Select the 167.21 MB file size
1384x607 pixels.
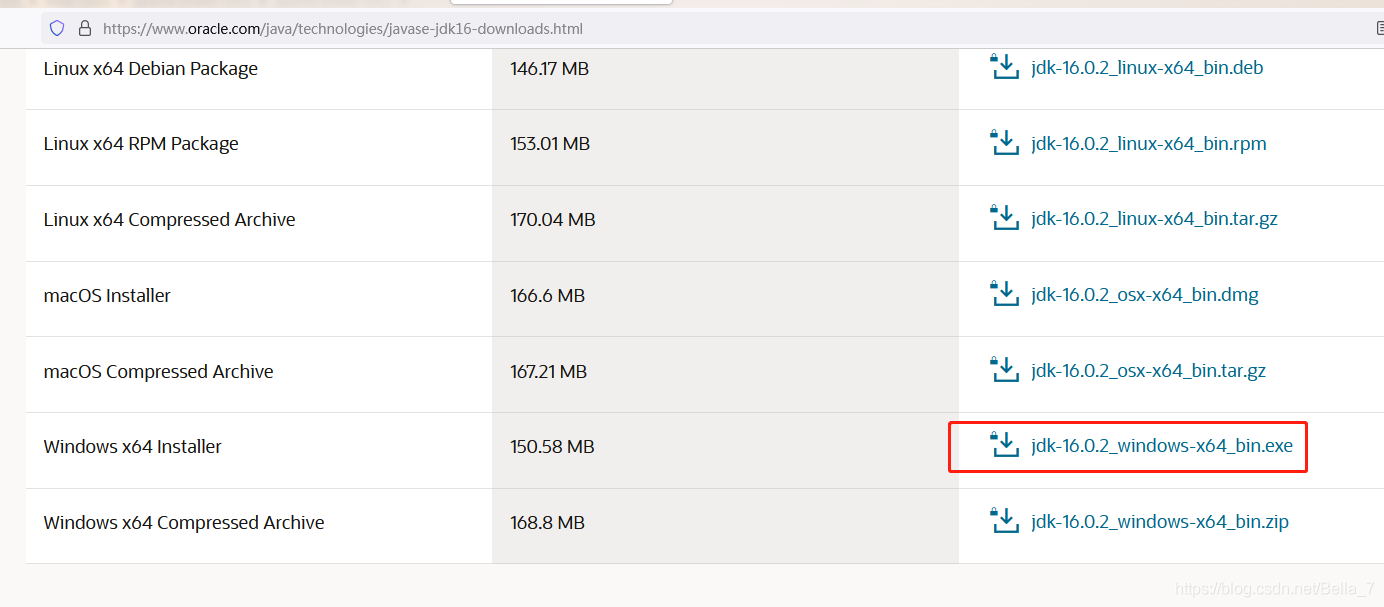tap(549, 372)
